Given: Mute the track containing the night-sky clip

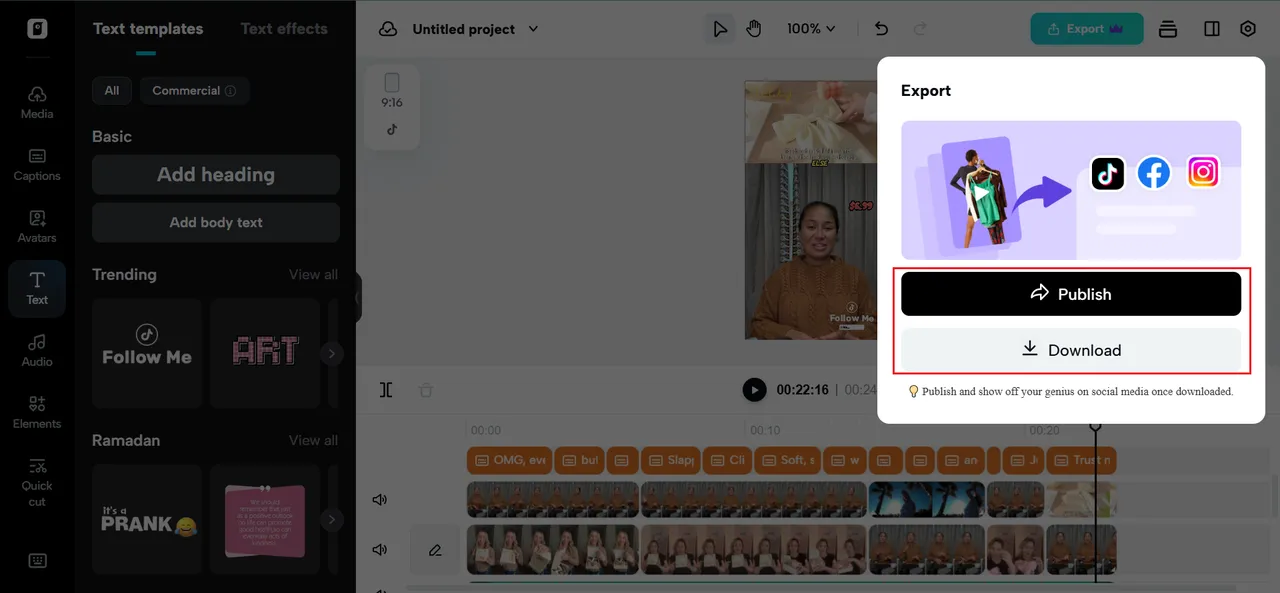Looking at the screenshot, I should pos(380,500).
